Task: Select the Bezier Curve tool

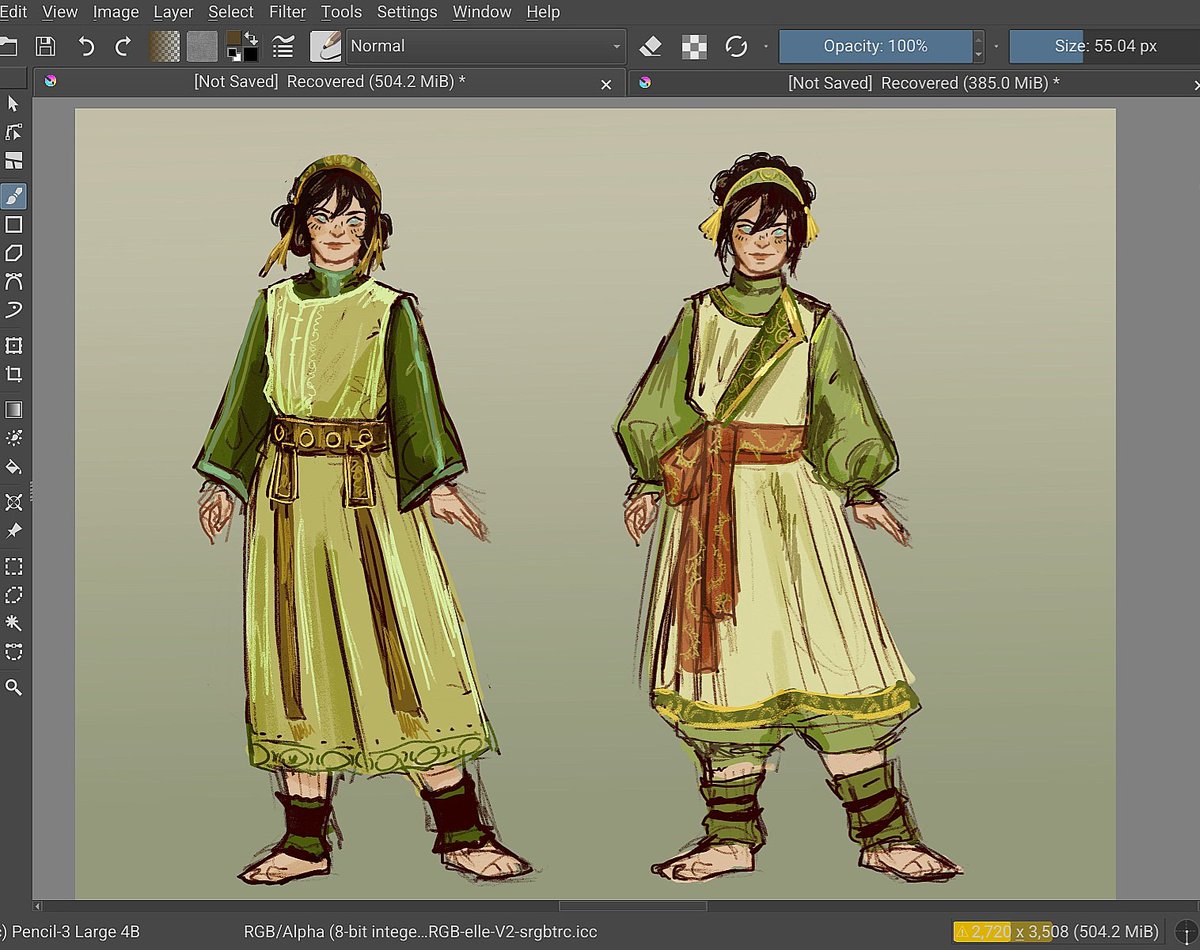Action: pyautogui.click(x=13, y=282)
